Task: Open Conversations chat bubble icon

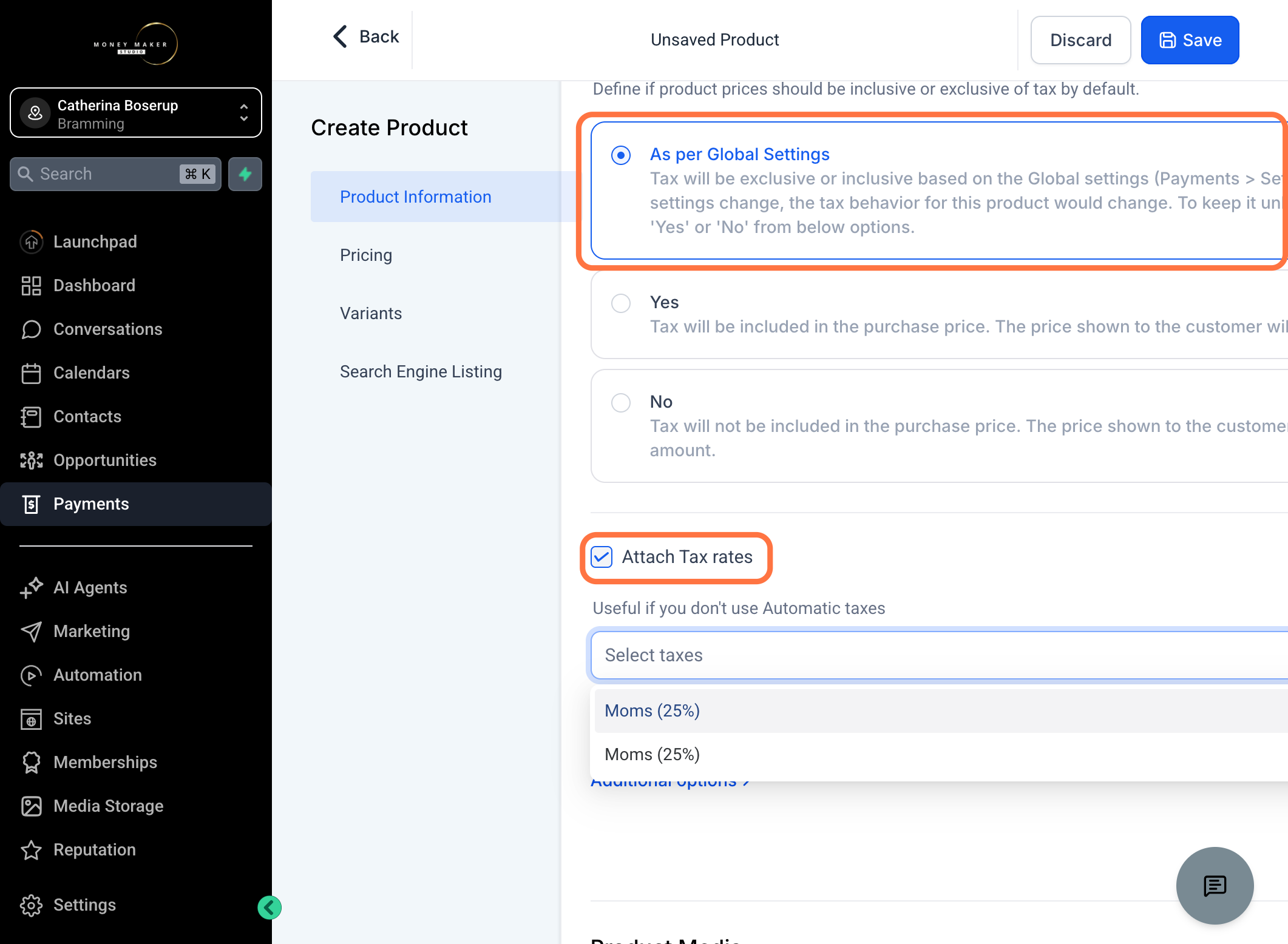Action: (31, 329)
